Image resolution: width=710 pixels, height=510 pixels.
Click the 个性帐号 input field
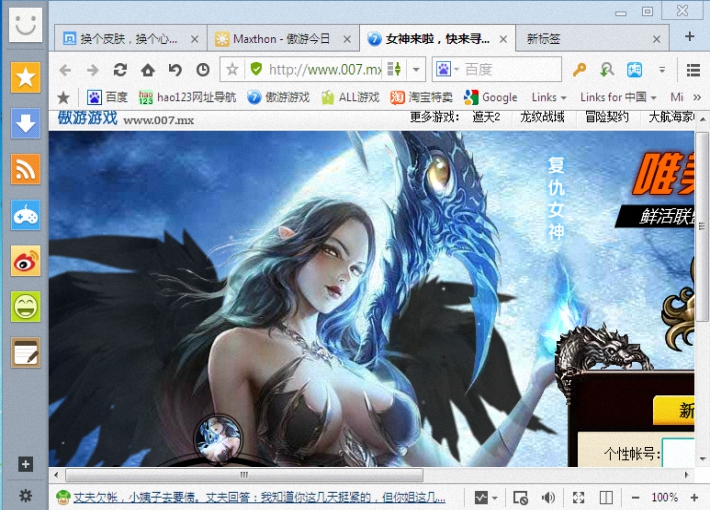(678, 452)
